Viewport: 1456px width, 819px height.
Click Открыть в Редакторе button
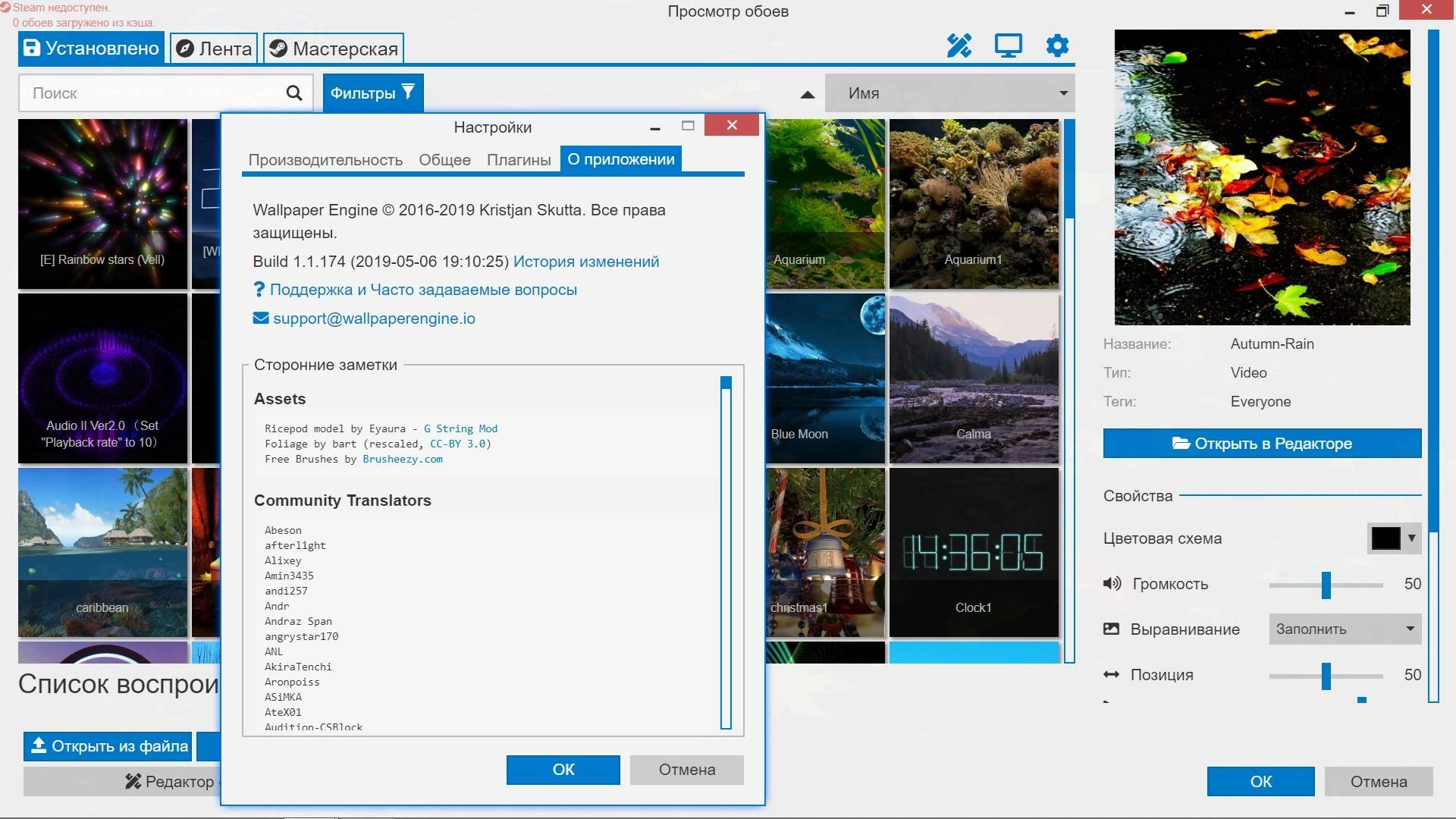1262,444
